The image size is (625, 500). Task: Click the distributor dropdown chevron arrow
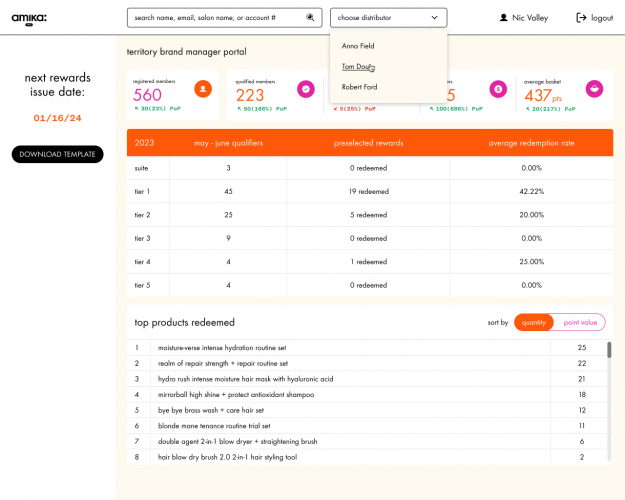tap(434, 18)
